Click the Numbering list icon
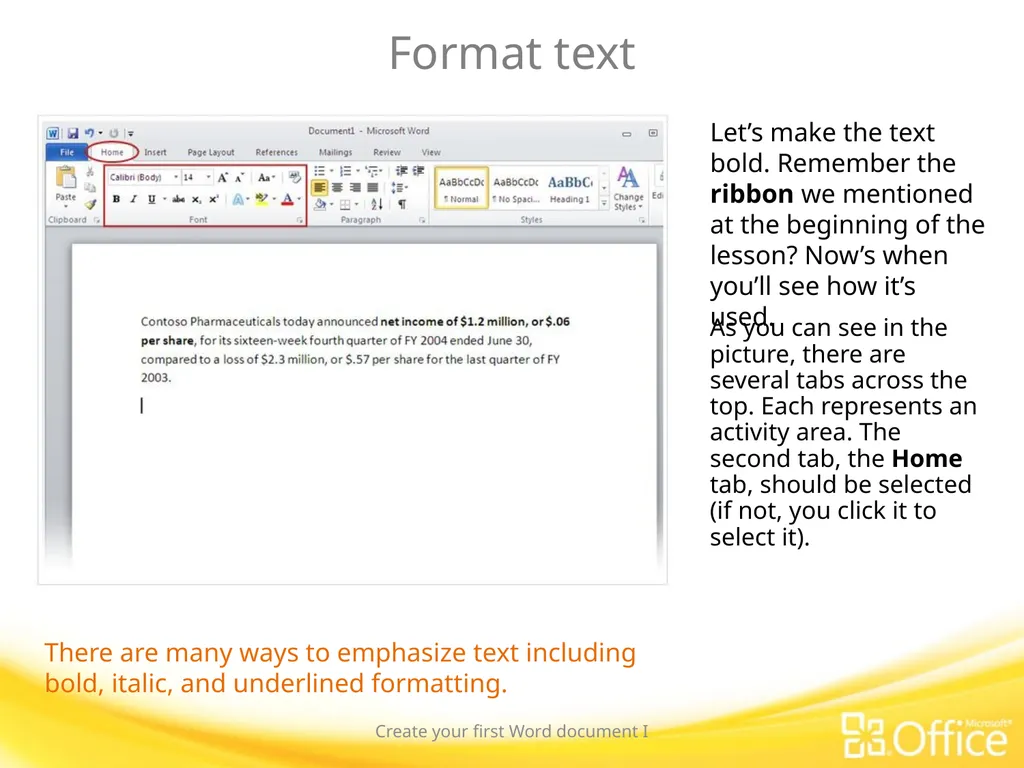Viewport: 1024px width, 768px height. [345, 171]
